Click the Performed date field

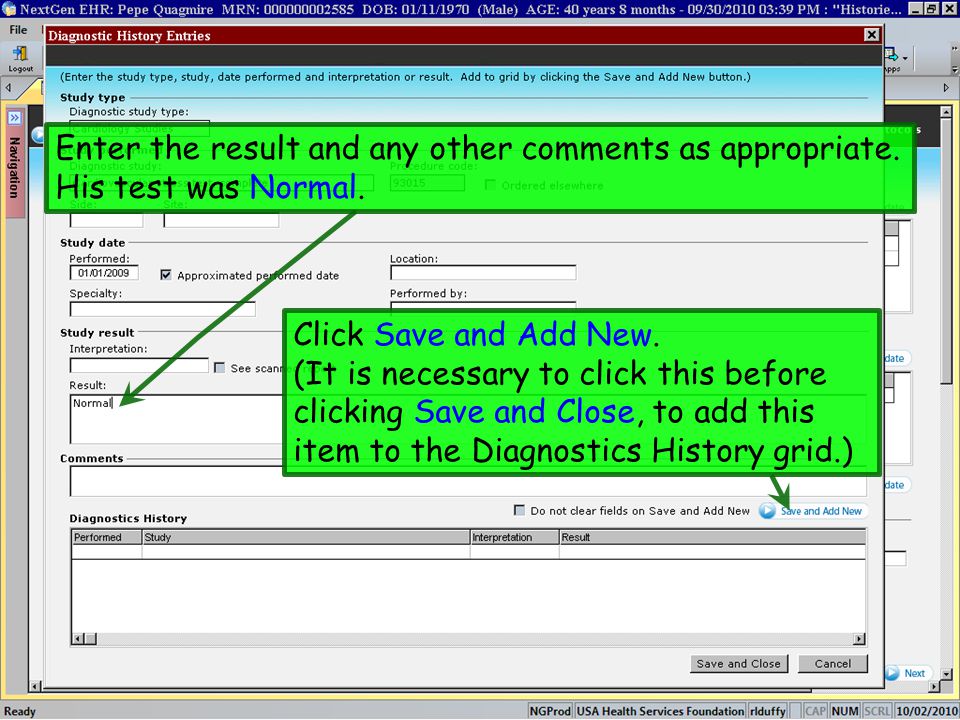[104, 272]
